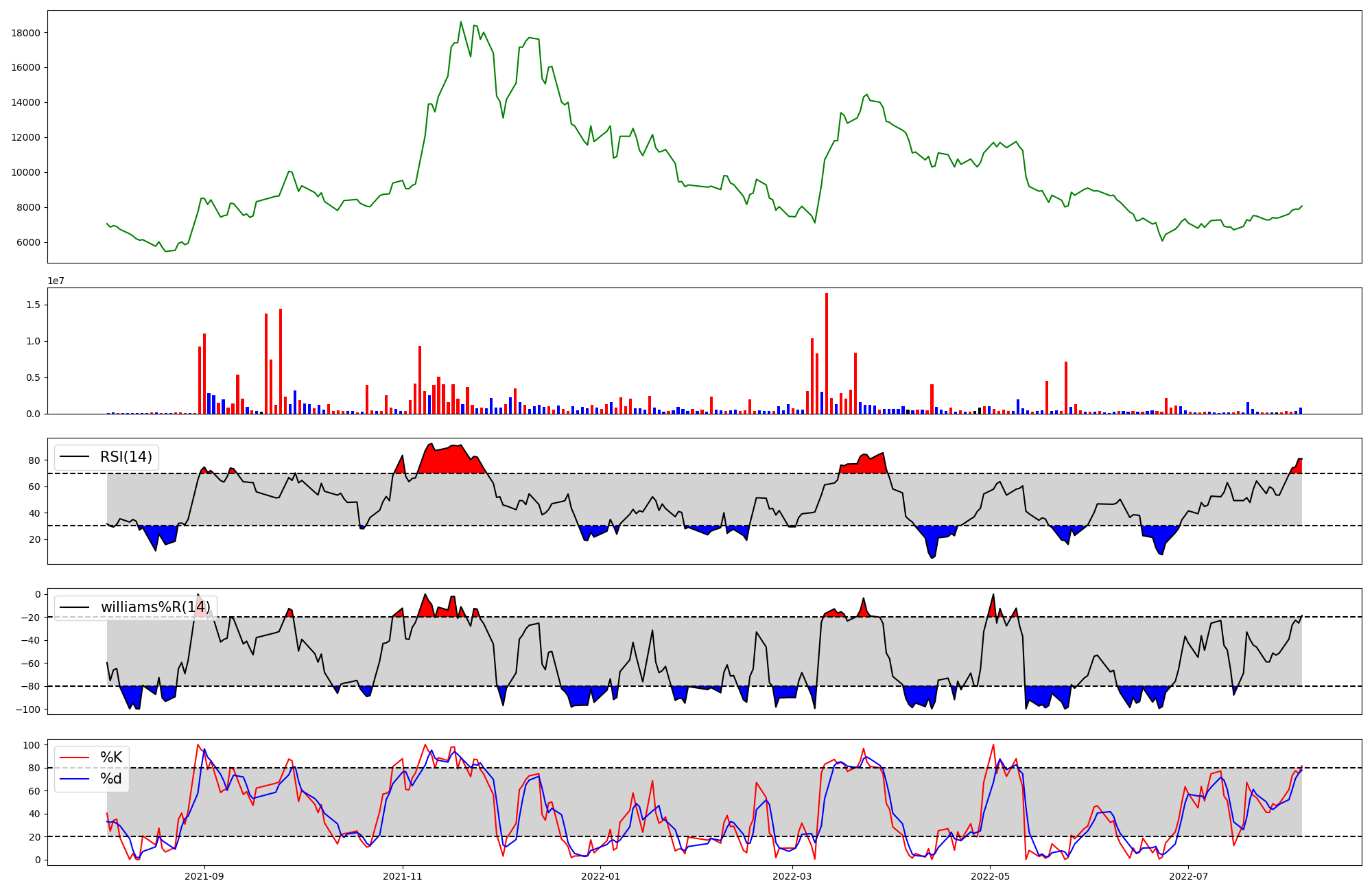1372x892 pixels.
Task: Click the 2022-03 date tick label
Action: click(792, 876)
